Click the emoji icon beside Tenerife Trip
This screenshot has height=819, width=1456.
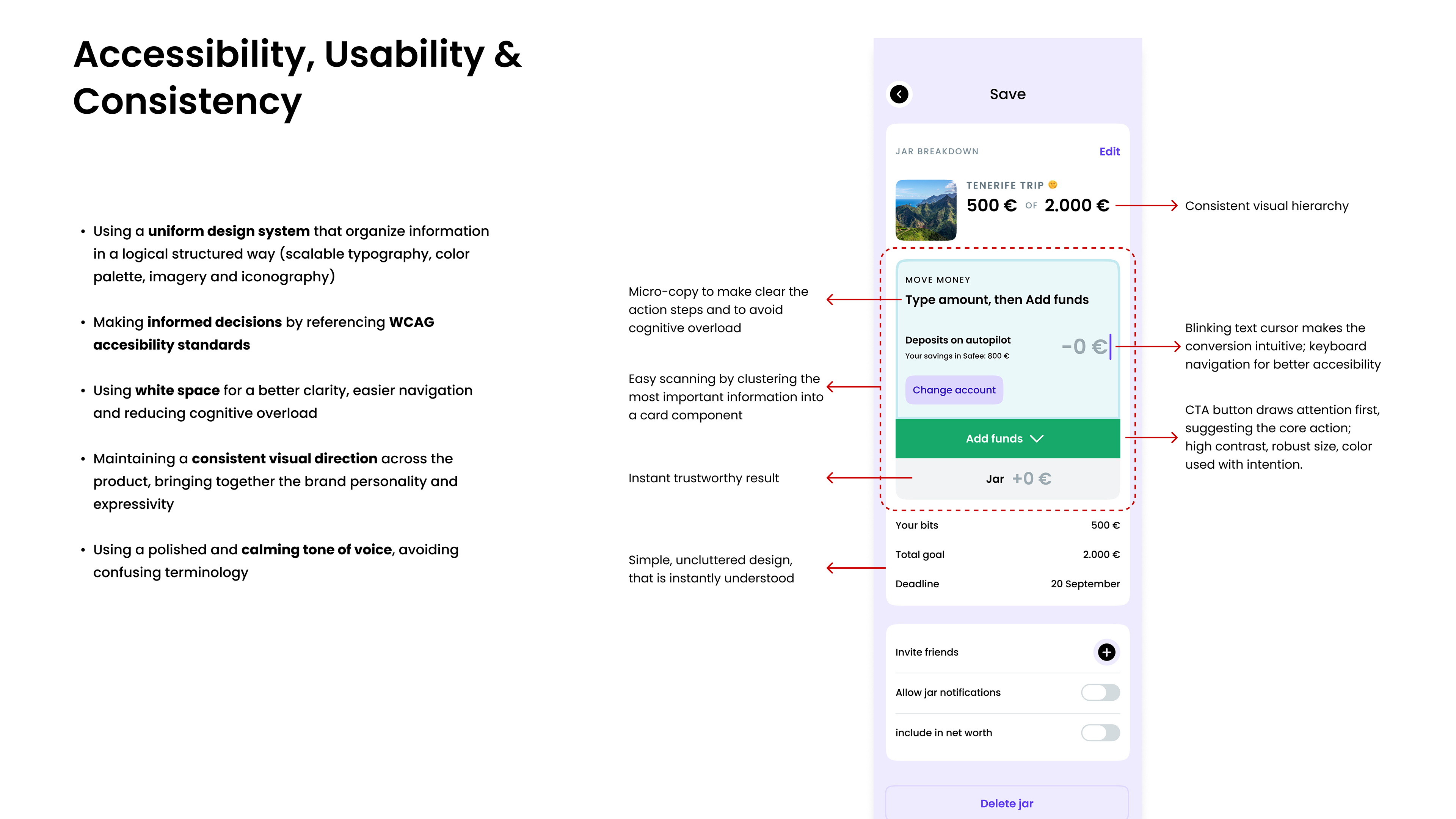[x=1053, y=184]
